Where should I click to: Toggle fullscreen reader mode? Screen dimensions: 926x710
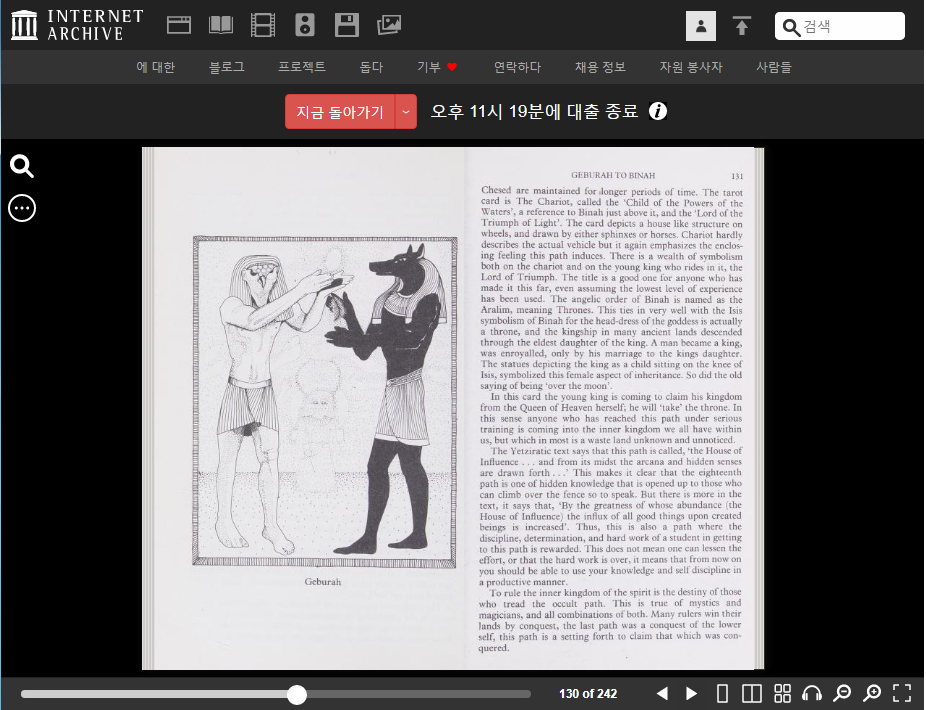point(902,693)
